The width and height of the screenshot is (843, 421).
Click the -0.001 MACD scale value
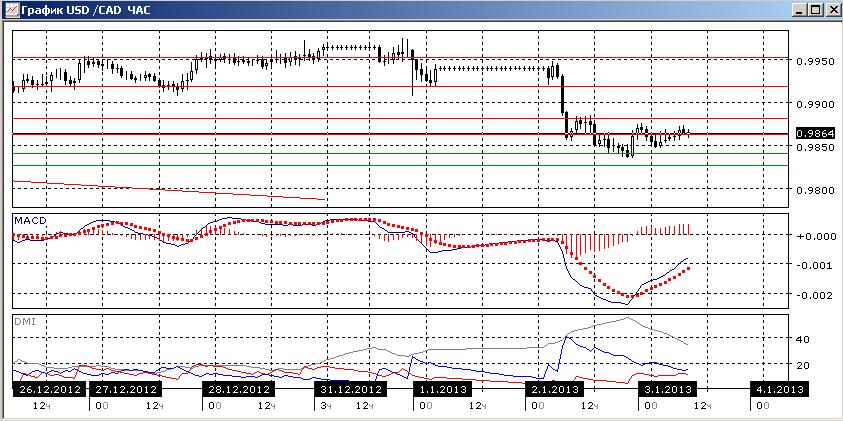[815, 265]
